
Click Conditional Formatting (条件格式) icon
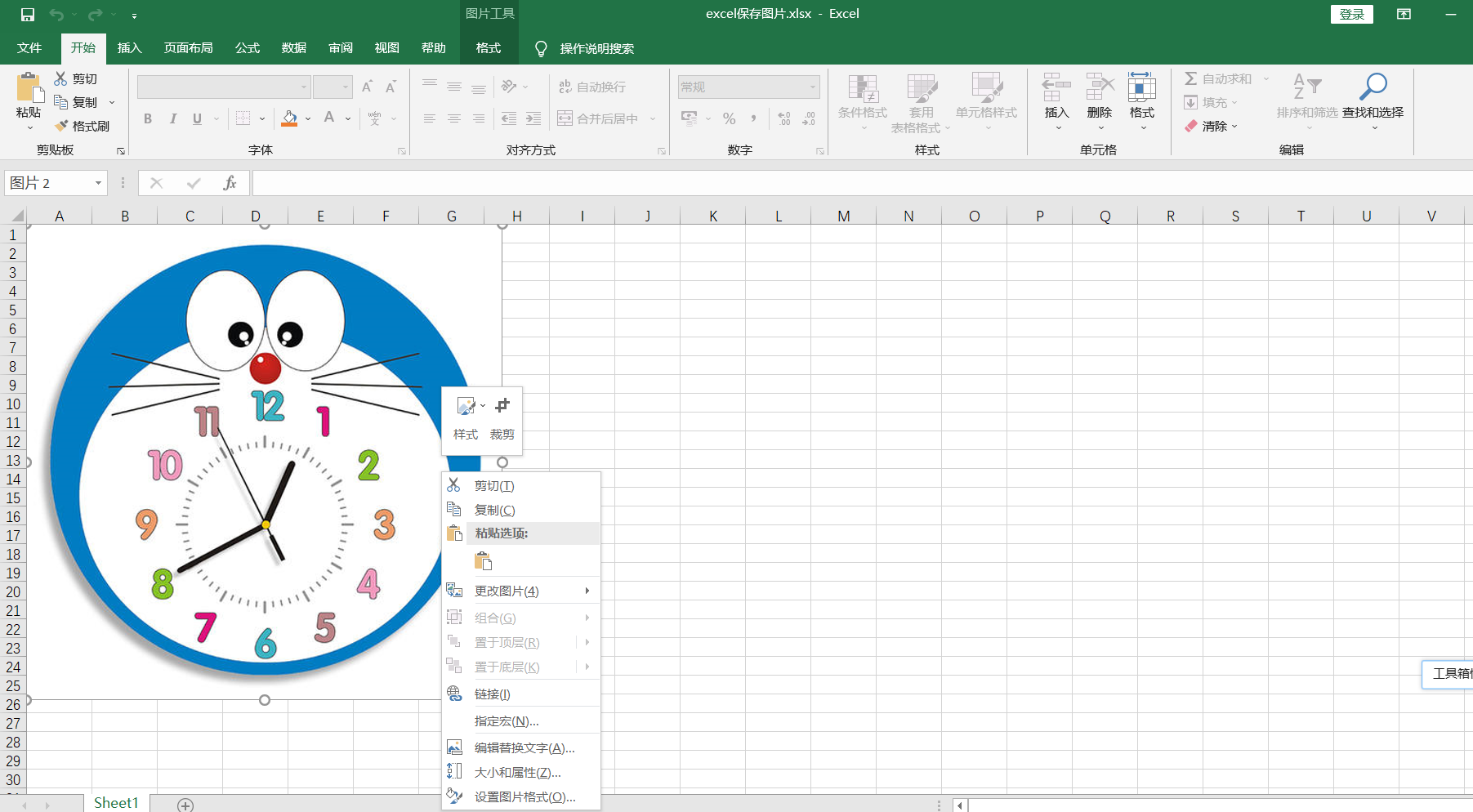pos(863,88)
